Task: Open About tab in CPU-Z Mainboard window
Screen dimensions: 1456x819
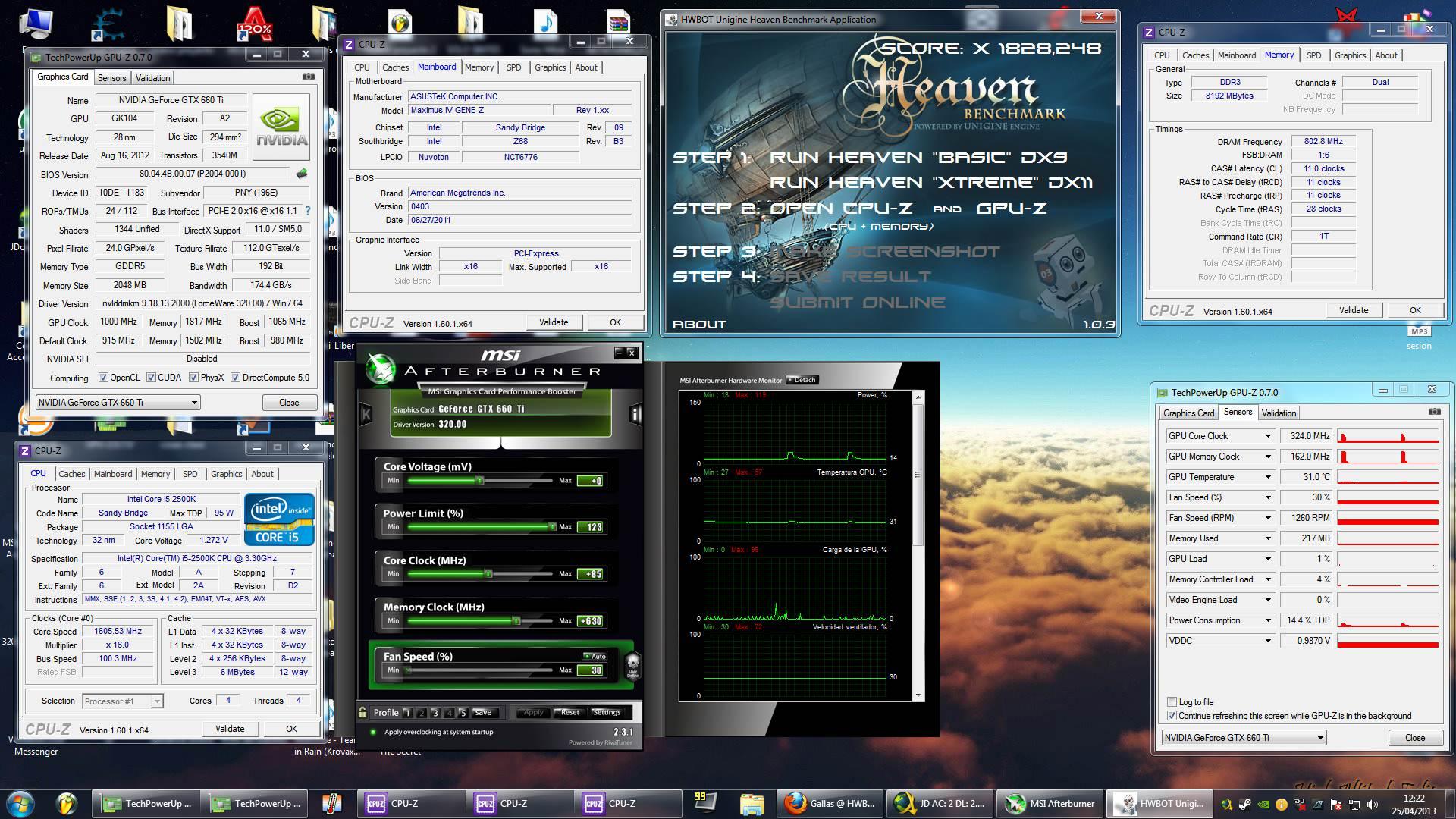Action: pos(586,67)
